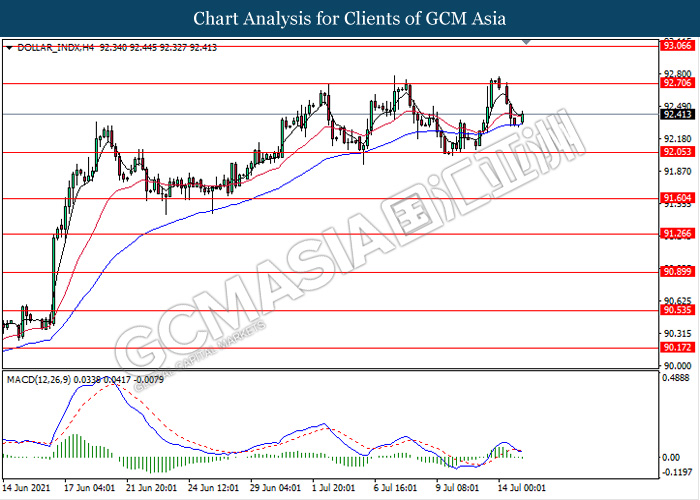Image resolution: width=700 pixels, height=500 pixels.
Task: Select the 90.535 price level label
Action: (x=677, y=310)
